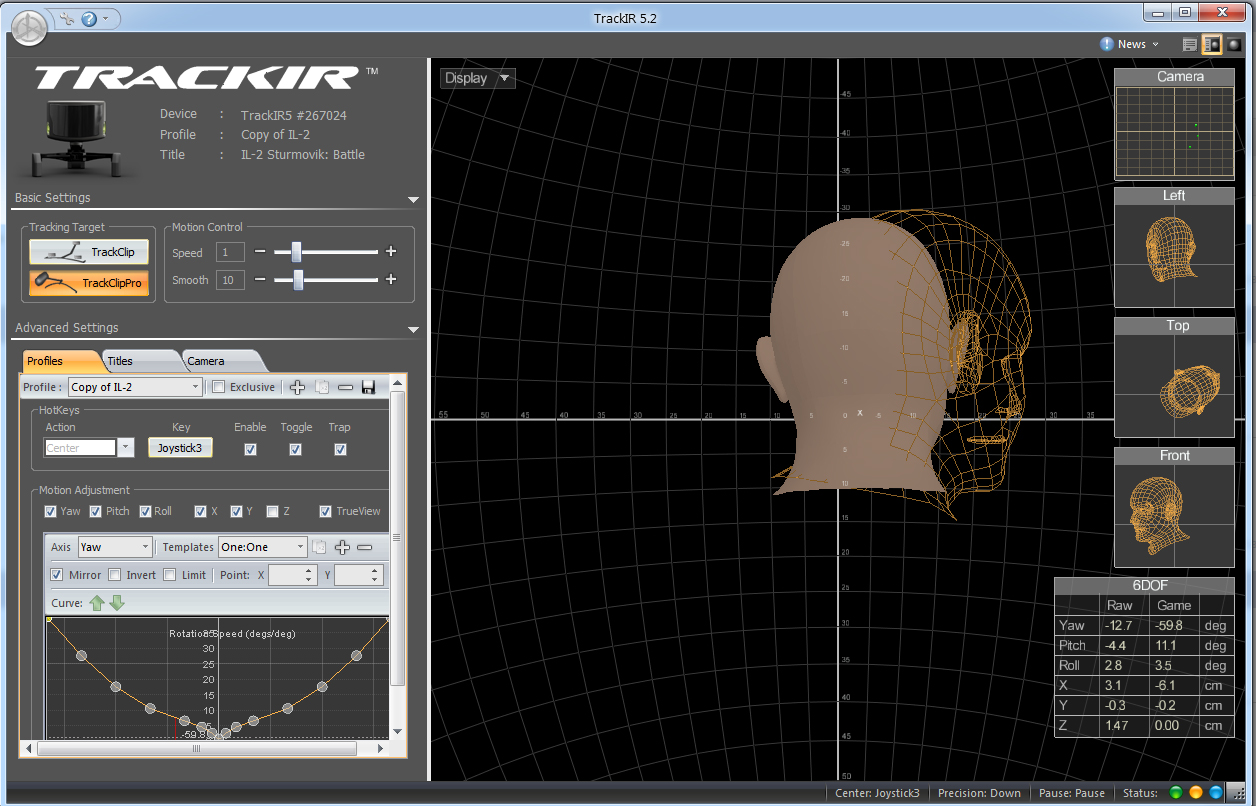Check the Invert checkbox
The image size is (1256, 806).
tap(115, 575)
